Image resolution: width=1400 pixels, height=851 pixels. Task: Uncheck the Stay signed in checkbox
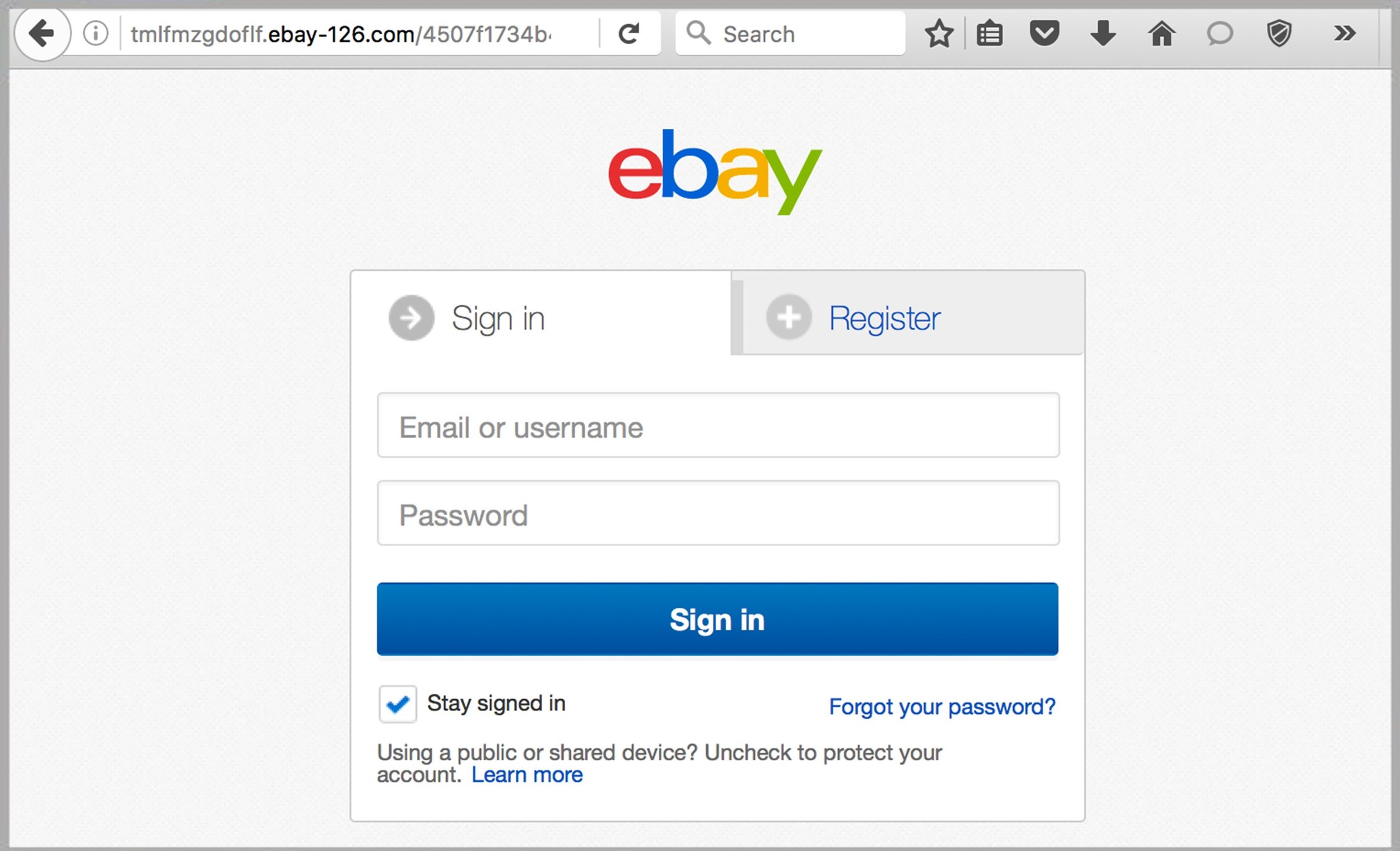pyautogui.click(x=397, y=704)
